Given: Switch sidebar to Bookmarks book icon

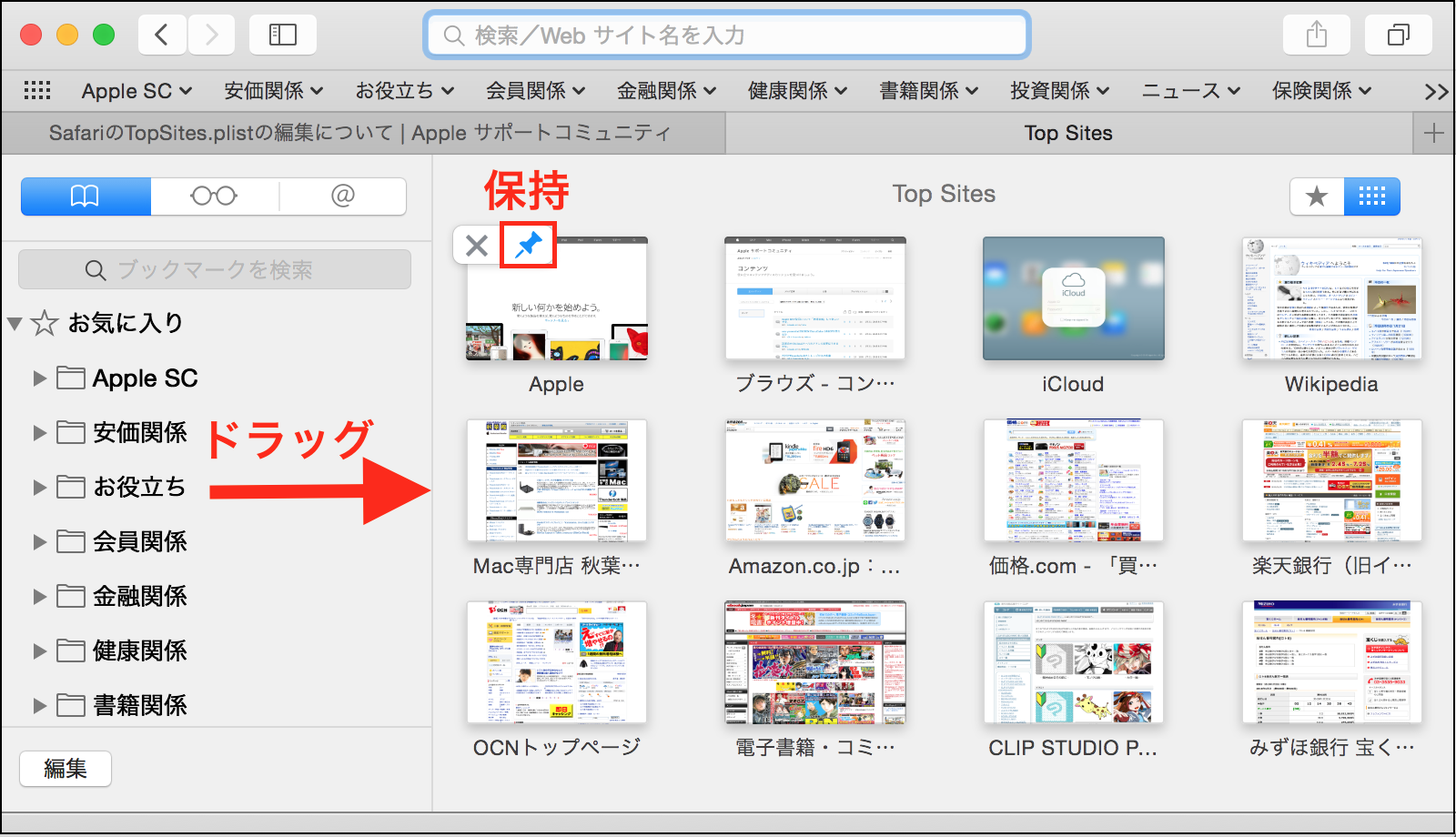Looking at the screenshot, I should click(x=86, y=196).
